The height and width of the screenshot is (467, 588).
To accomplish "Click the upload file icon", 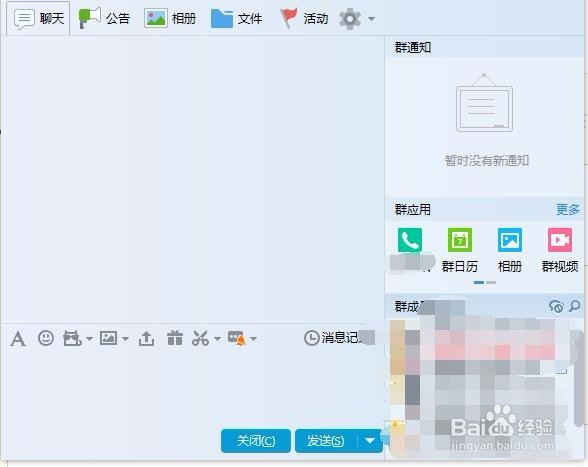I will [146, 338].
